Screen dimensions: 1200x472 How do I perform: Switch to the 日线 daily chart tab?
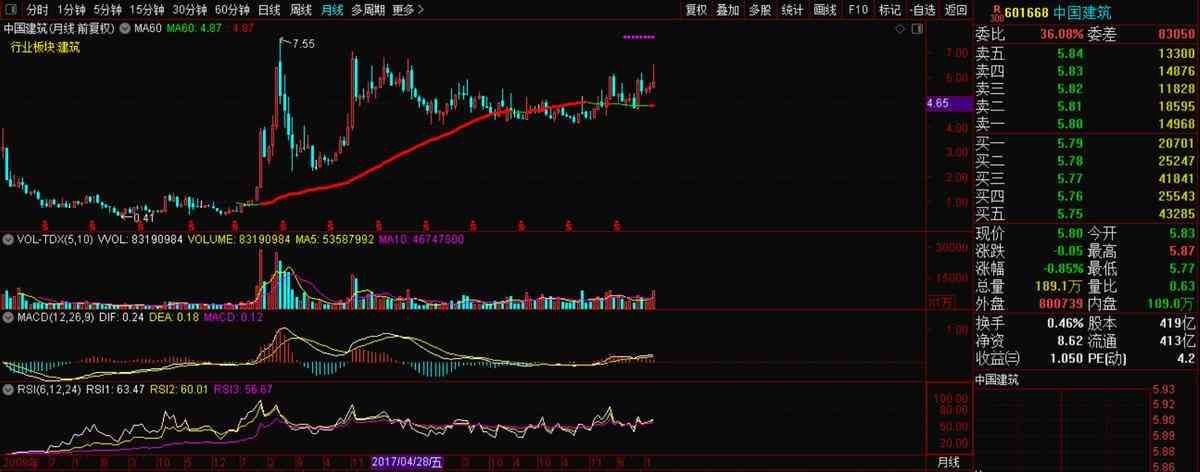pyautogui.click(x=269, y=10)
